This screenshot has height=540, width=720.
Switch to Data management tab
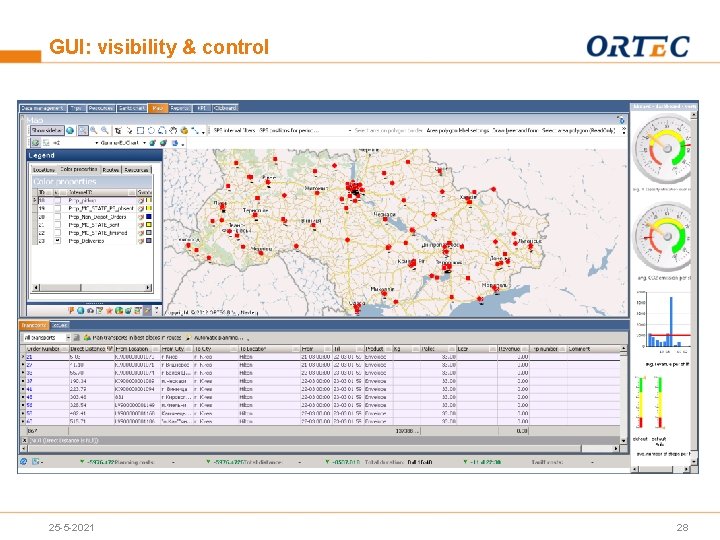43,108
